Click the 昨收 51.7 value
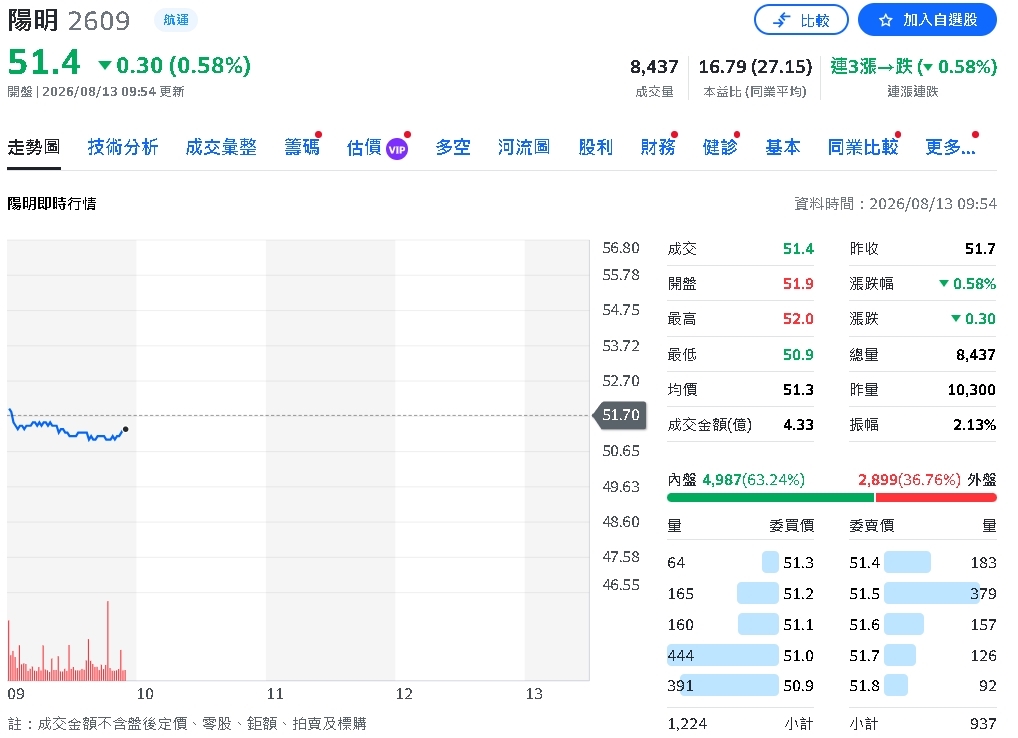The image size is (1018, 738). click(980, 249)
